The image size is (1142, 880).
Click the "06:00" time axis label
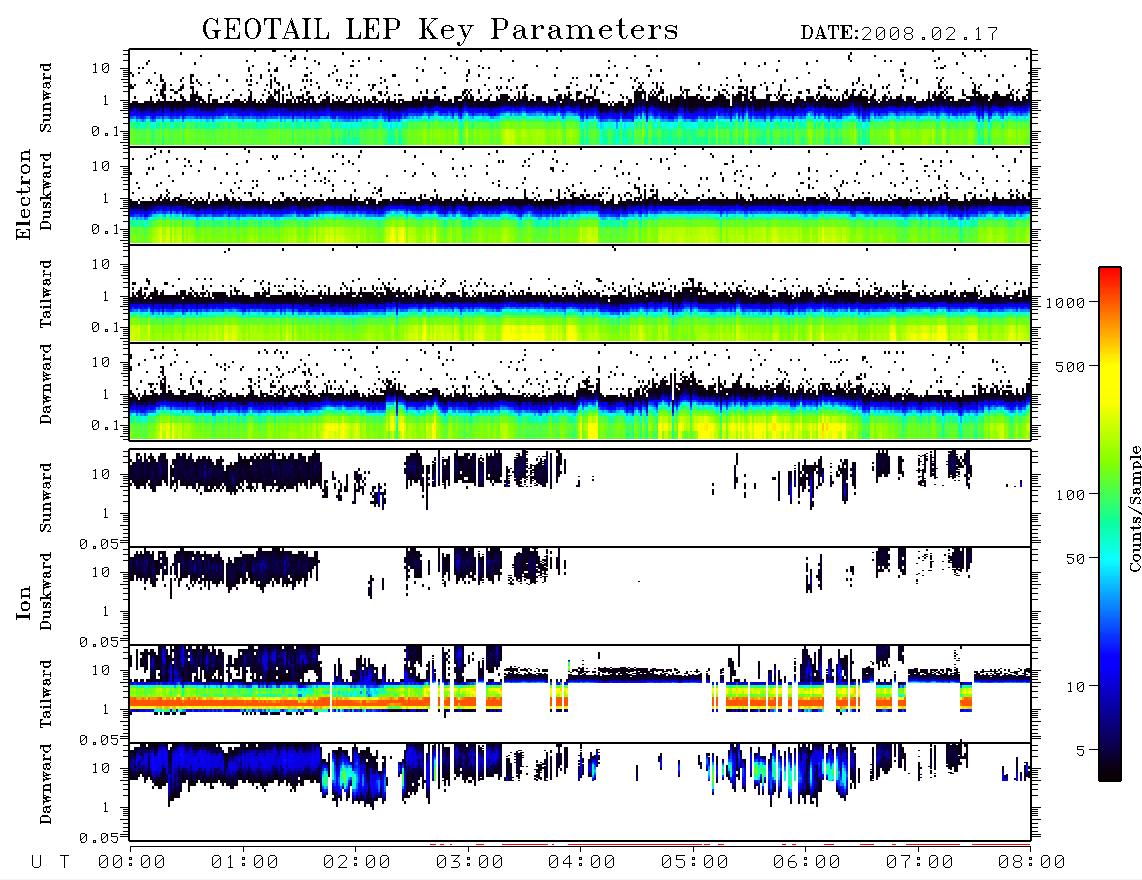(x=807, y=863)
